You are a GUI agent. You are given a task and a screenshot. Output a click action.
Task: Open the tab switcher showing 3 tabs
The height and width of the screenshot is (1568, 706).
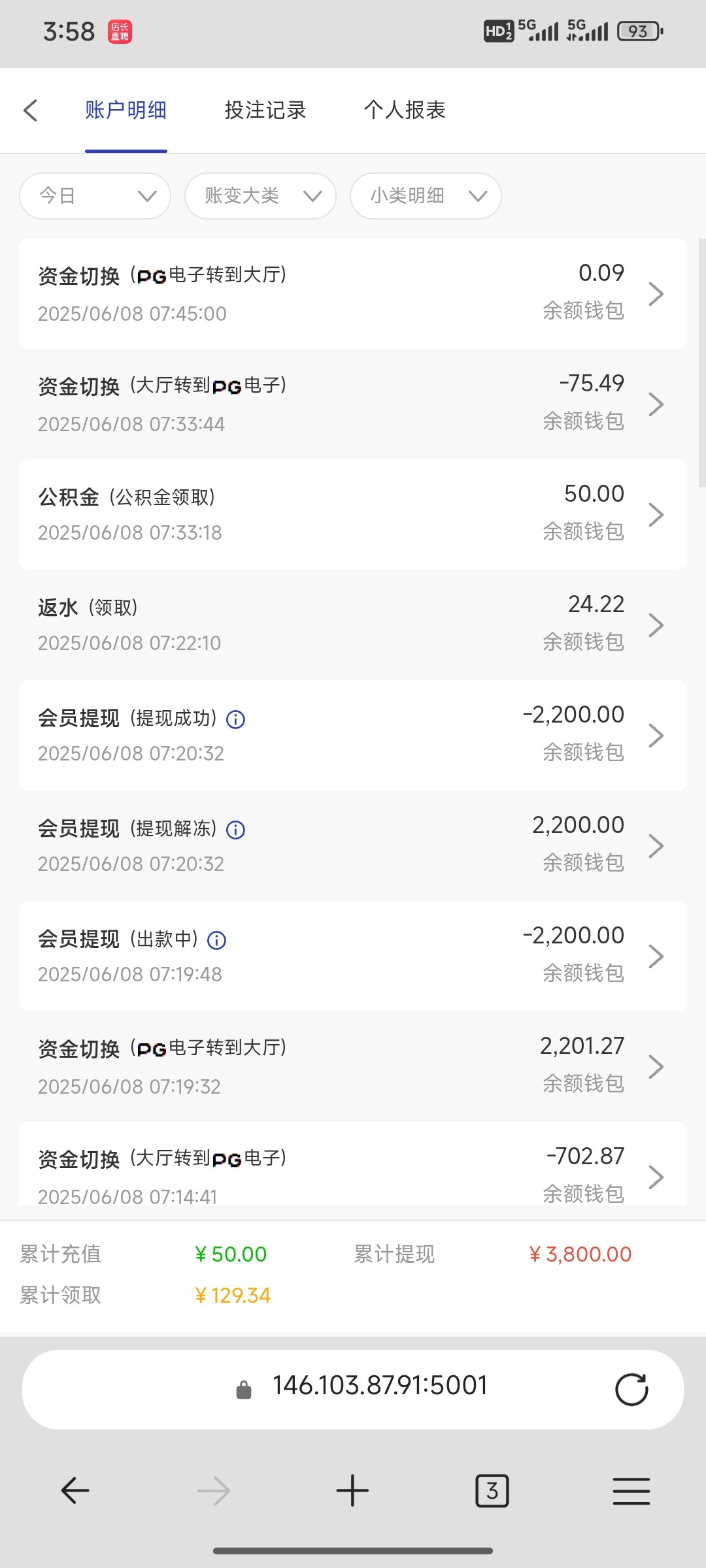pos(492,1491)
